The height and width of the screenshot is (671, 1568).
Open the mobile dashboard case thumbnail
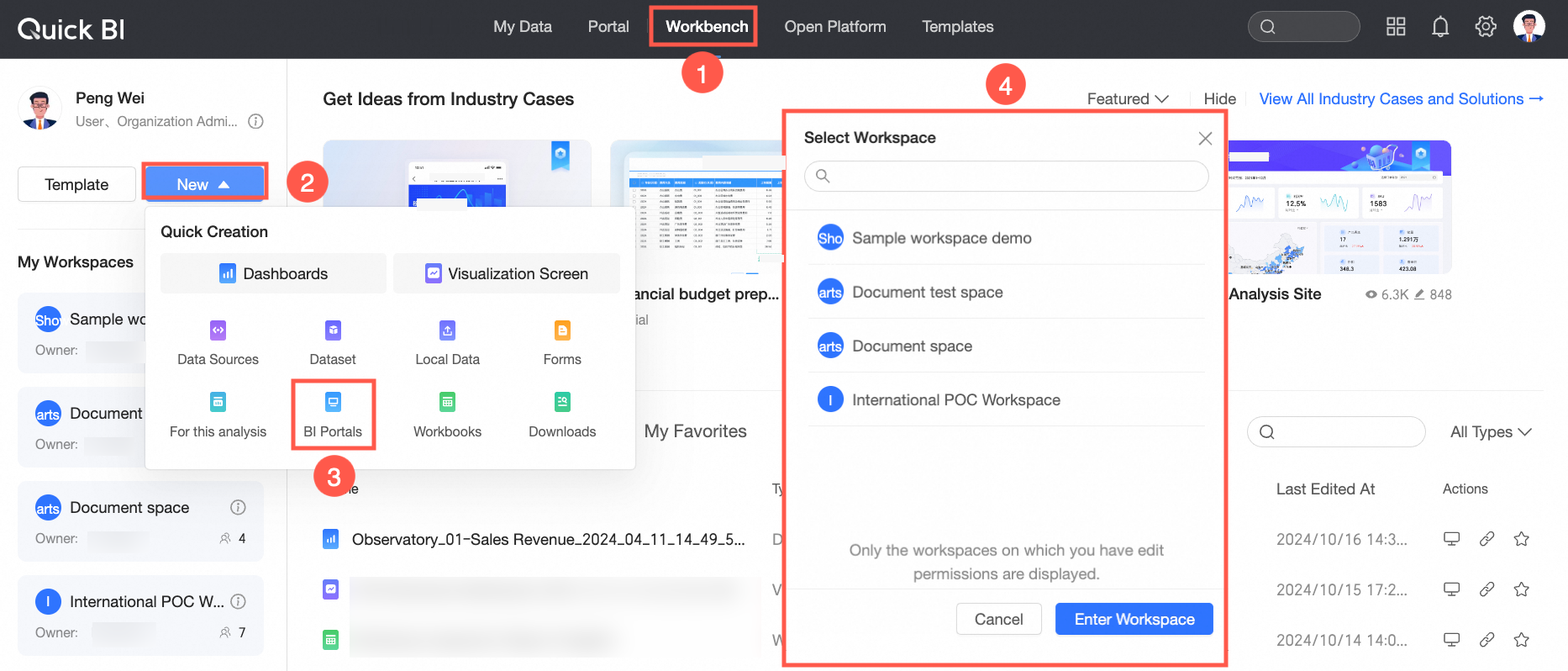coord(457,173)
